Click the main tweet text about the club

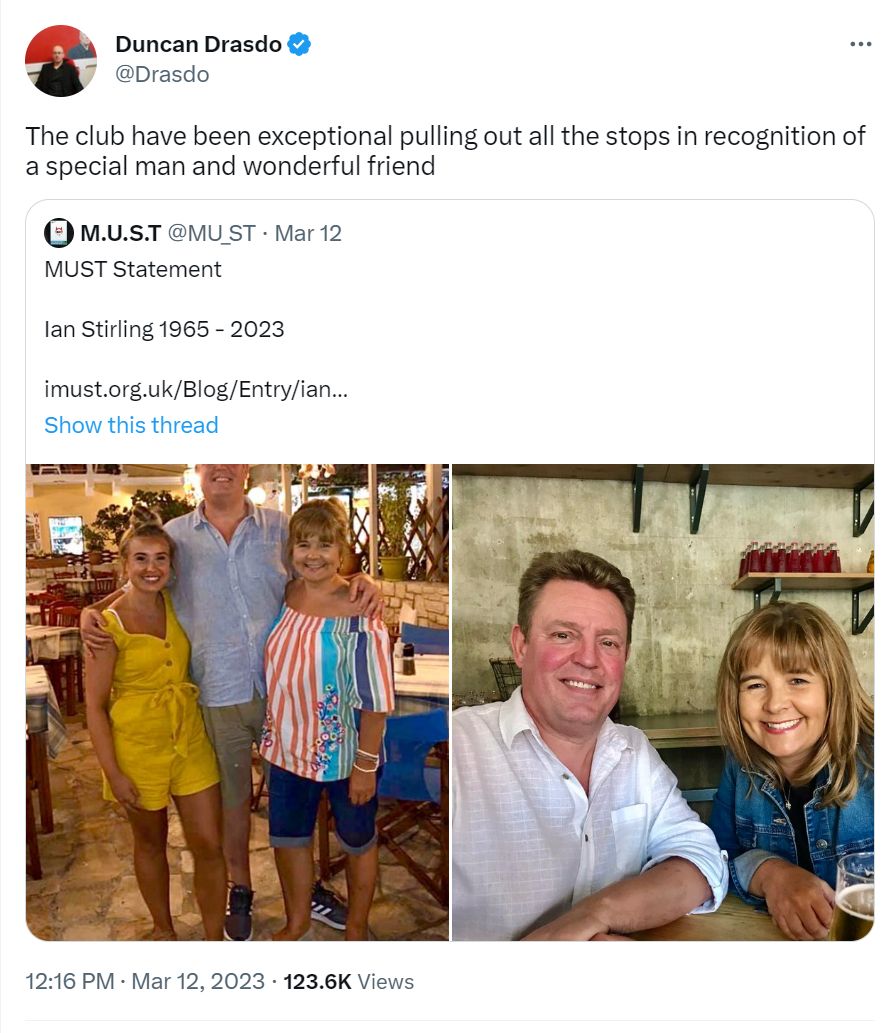445,150
